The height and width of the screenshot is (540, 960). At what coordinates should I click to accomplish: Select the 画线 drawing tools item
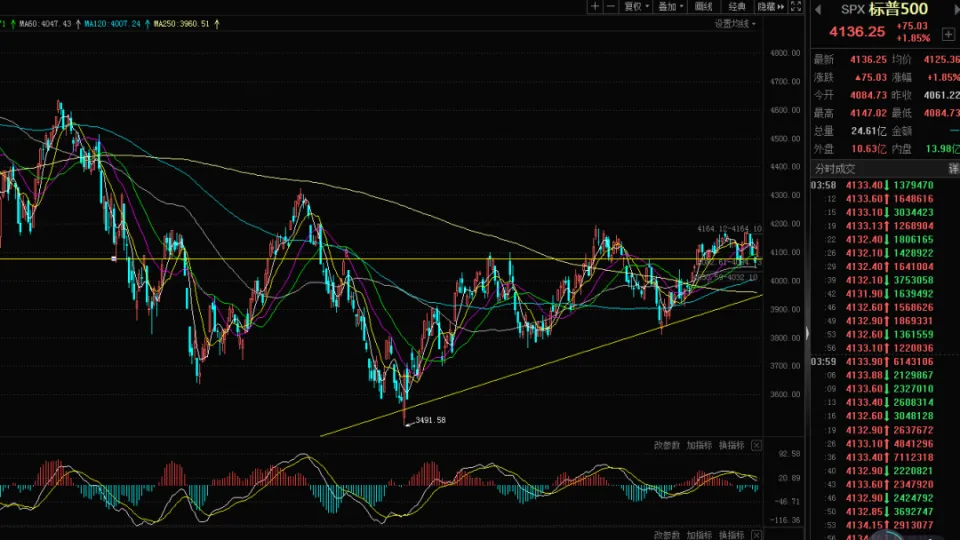(704, 6)
